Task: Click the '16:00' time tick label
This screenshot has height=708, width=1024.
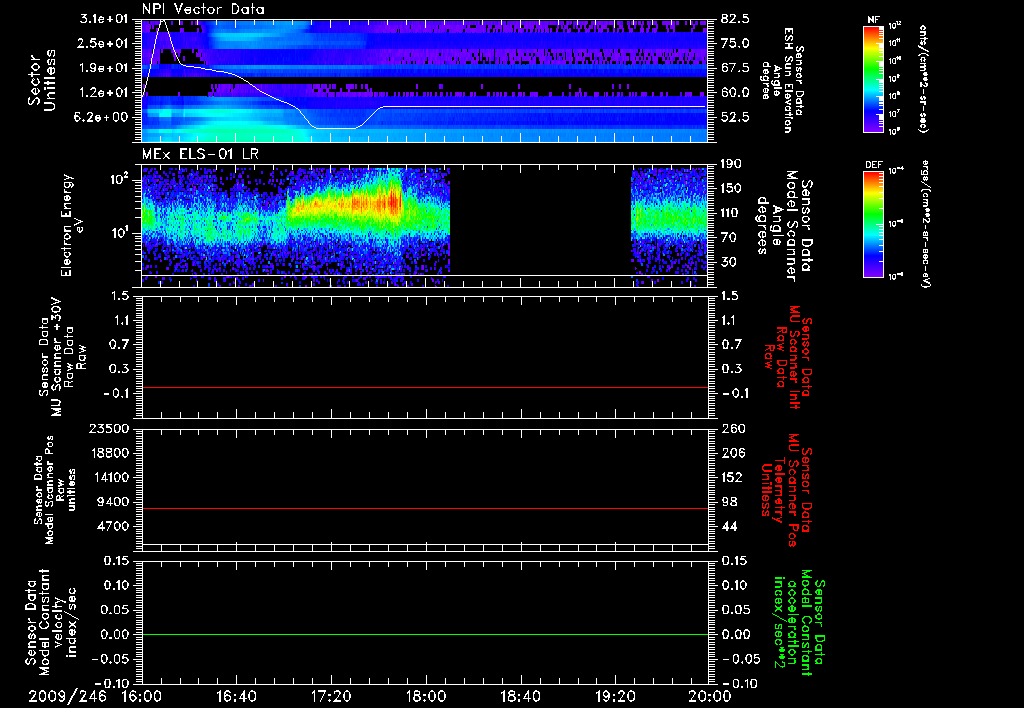Action: click(142, 696)
